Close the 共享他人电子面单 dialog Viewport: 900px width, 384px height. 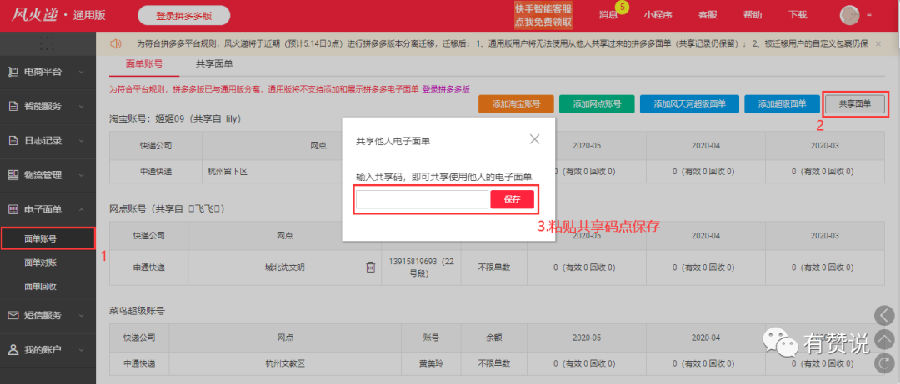[534, 139]
